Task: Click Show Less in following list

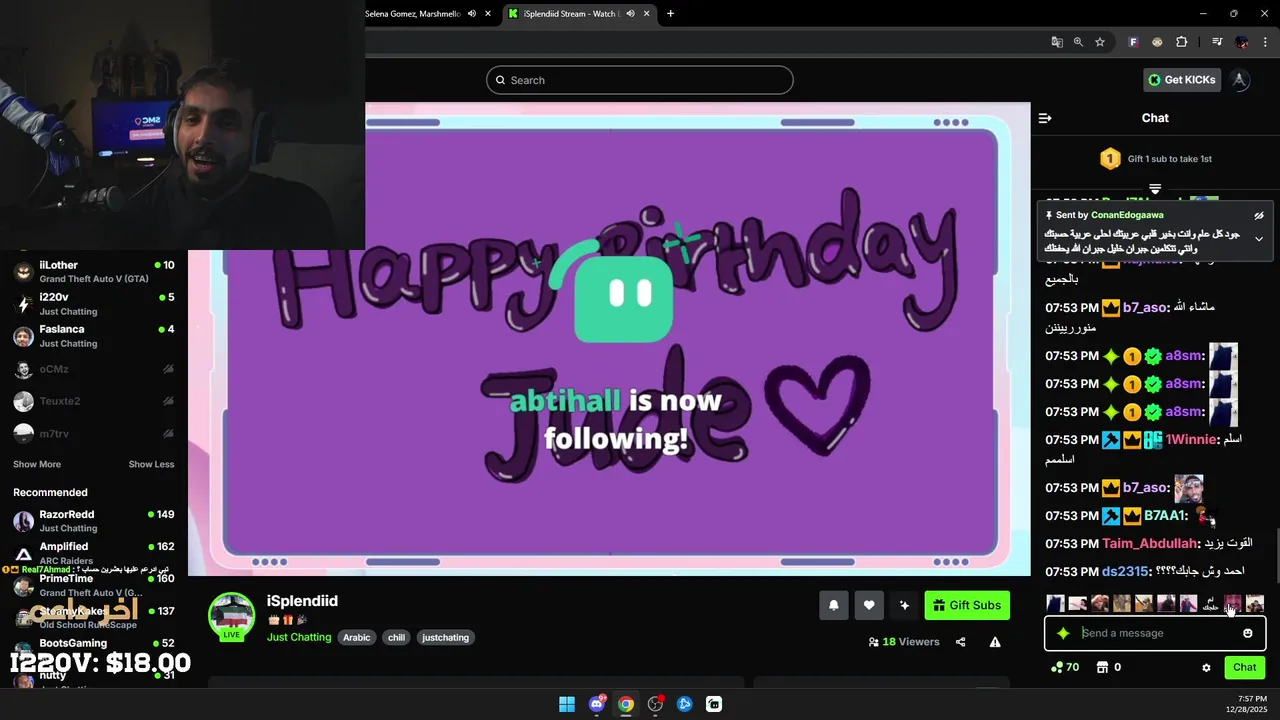Action: pyautogui.click(x=151, y=464)
